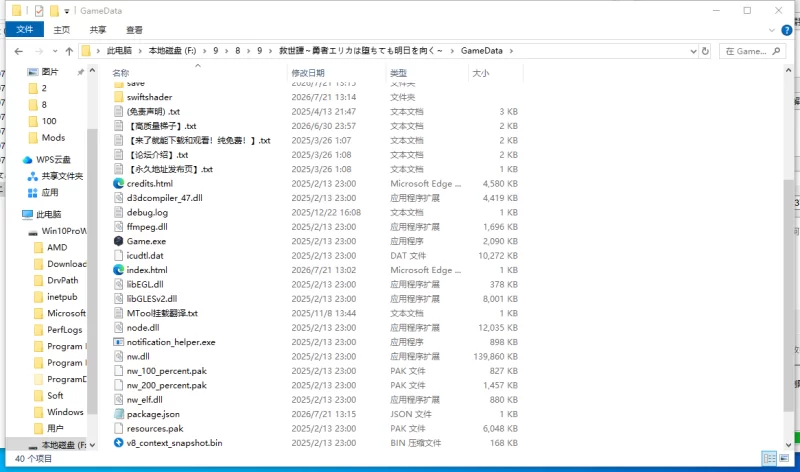Viewport: 800px width, 472px height.
Task: Expand the address bar history dropdown
Action: point(693,51)
